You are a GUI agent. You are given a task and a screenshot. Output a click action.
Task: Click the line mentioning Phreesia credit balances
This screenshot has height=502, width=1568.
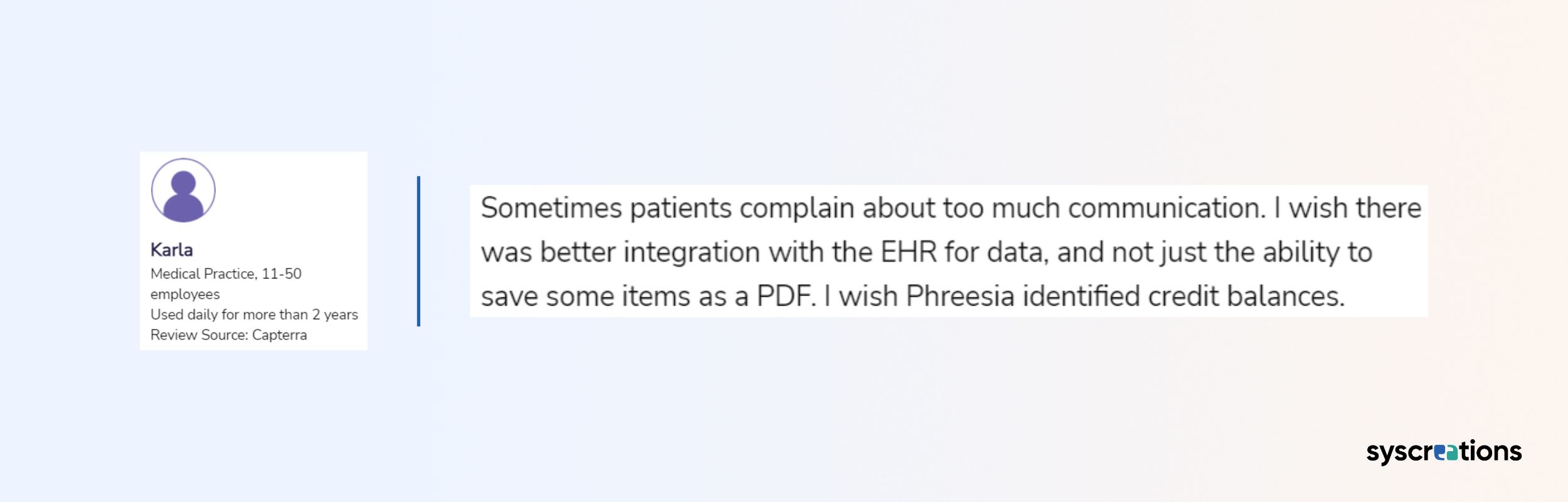pyautogui.click(x=913, y=296)
